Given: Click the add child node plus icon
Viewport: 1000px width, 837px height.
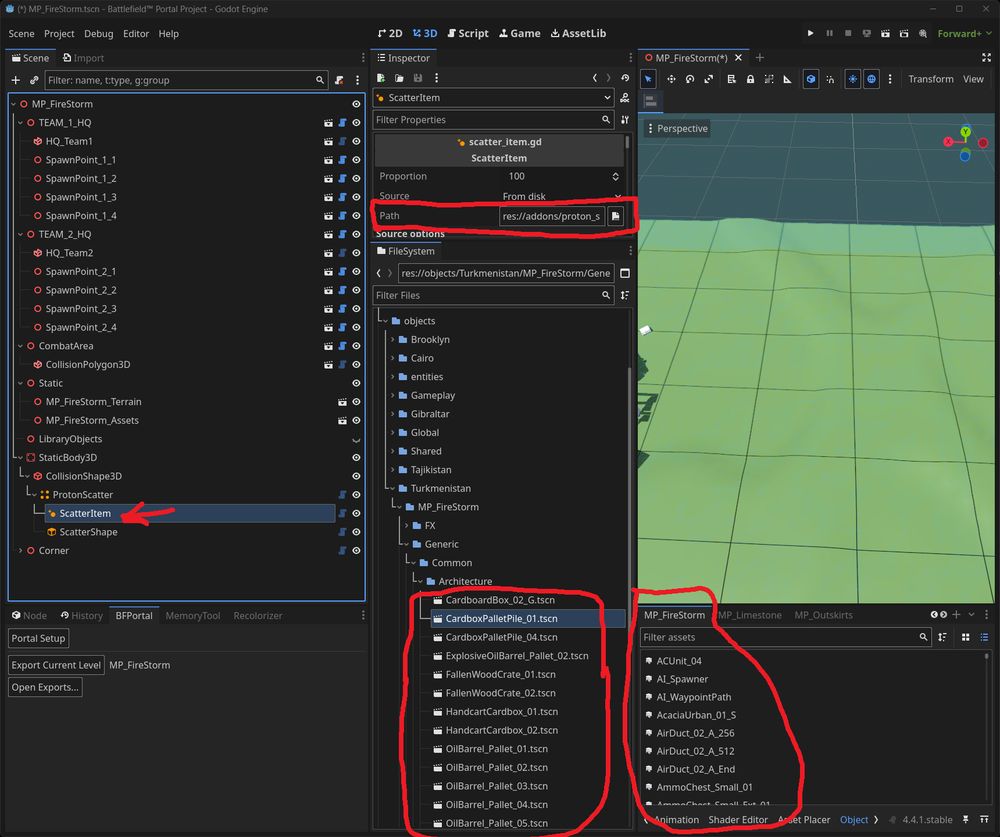Looking at the screenshot, I should point(15,80).
